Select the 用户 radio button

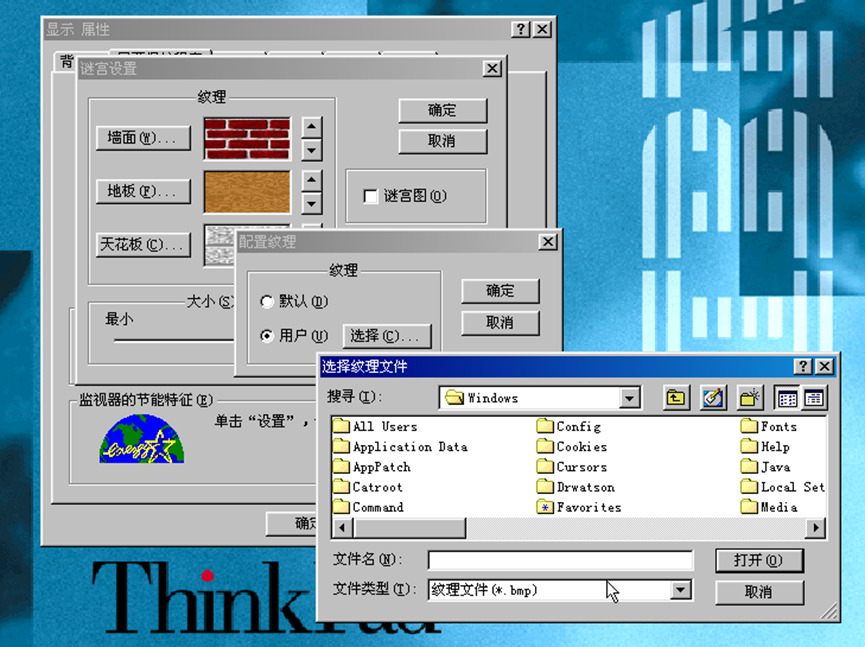pyautogui.click(x=267, y=335)
